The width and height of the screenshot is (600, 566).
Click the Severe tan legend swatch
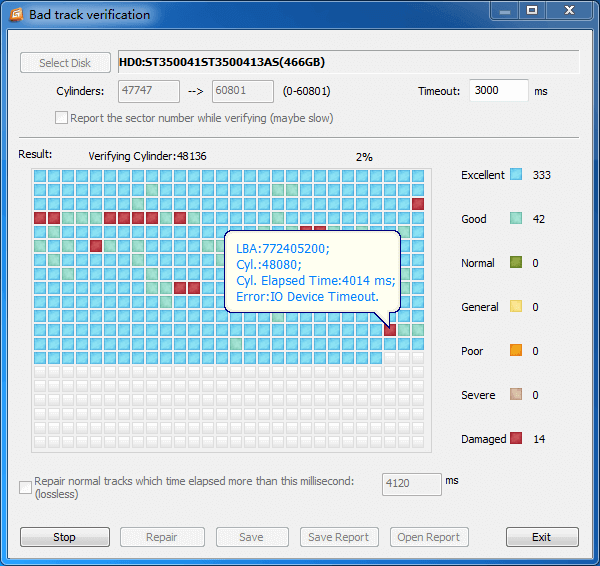click(x=516, y=395)
